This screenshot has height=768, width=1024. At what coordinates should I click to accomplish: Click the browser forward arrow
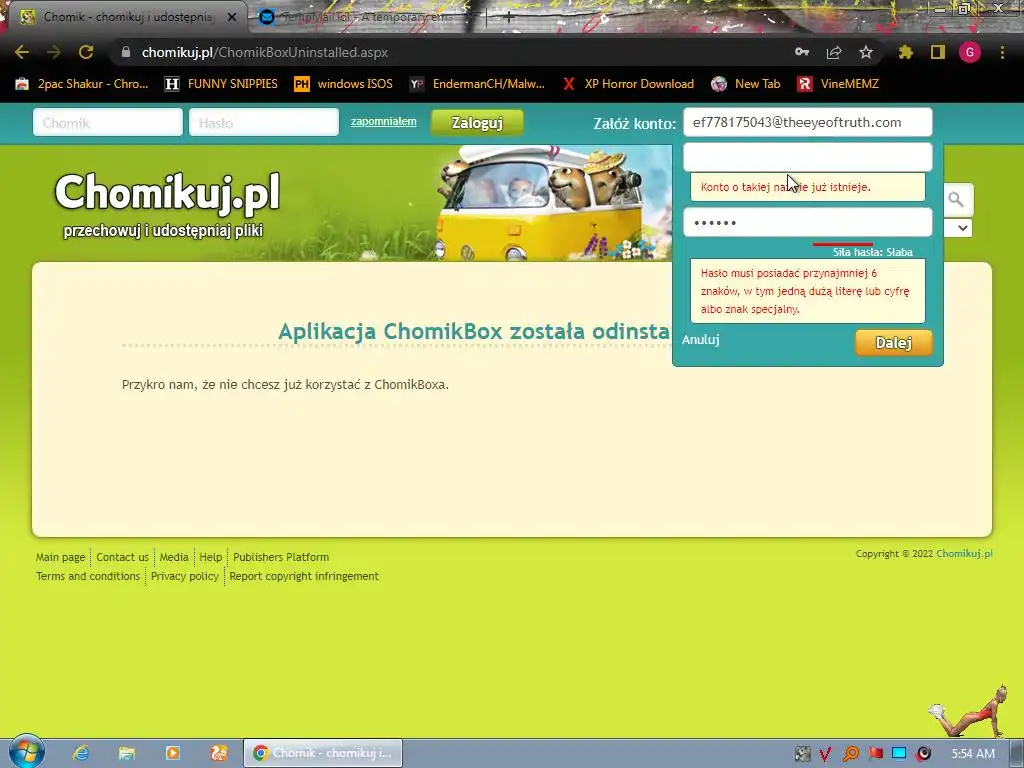coord(54,52)
